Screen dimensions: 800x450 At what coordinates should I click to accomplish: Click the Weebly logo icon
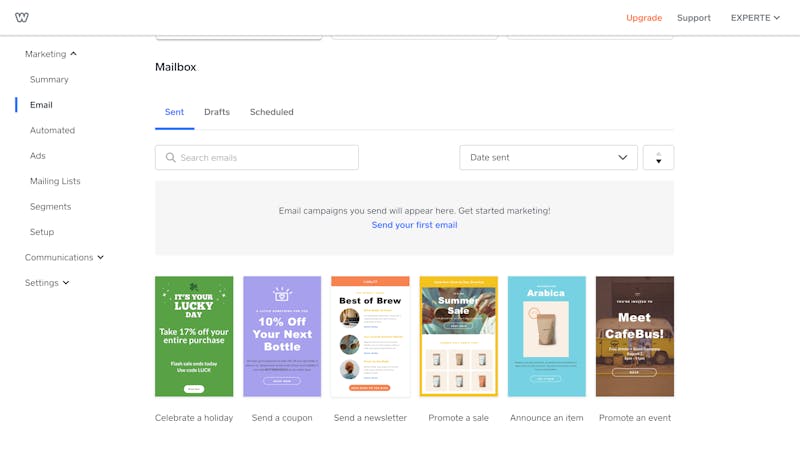click(x=21, y=17)
